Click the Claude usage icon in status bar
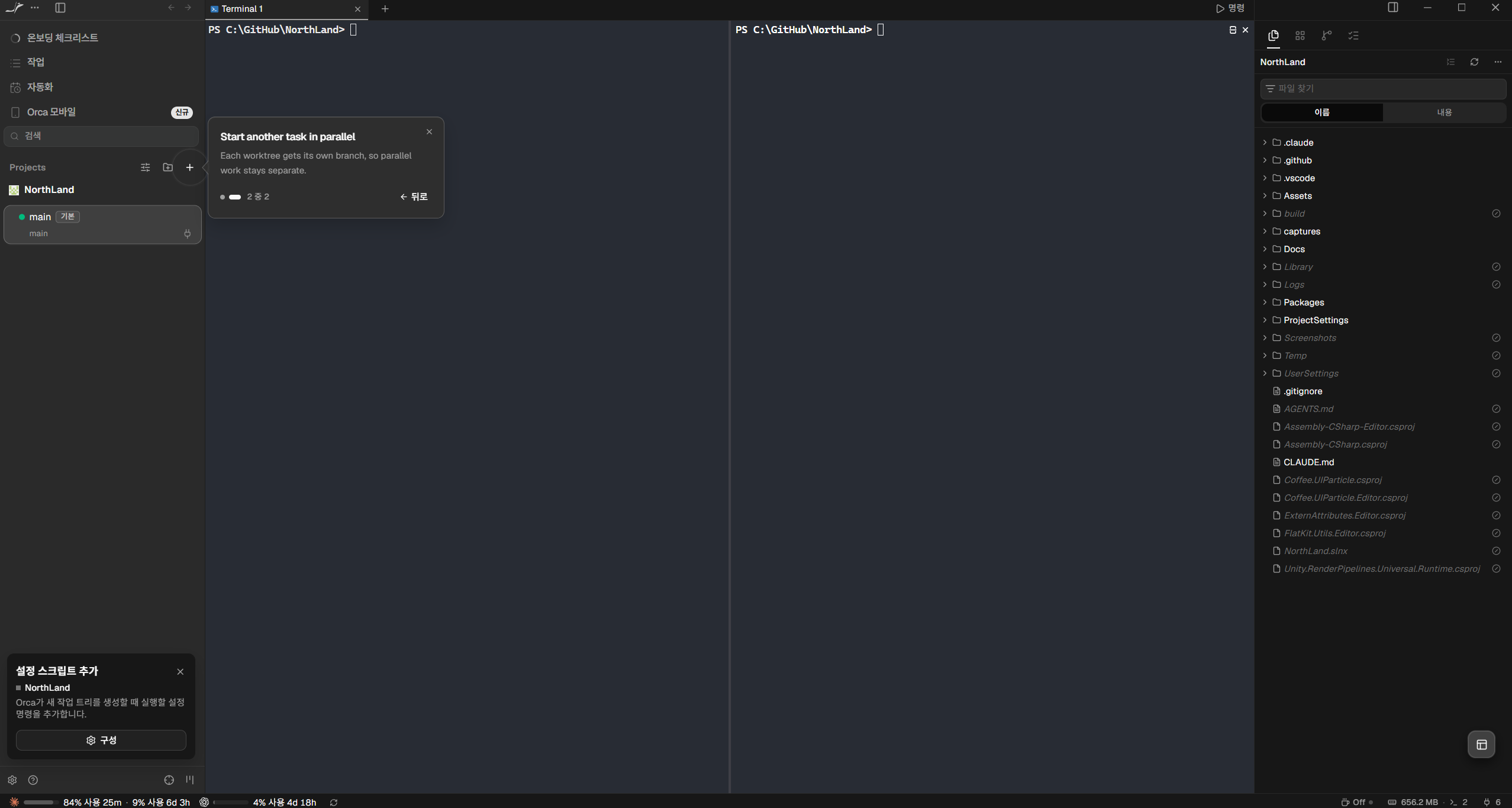Image resolution: width=1512 pixels, height=808 pixels. pyautogui.click(x=14, y=802)
